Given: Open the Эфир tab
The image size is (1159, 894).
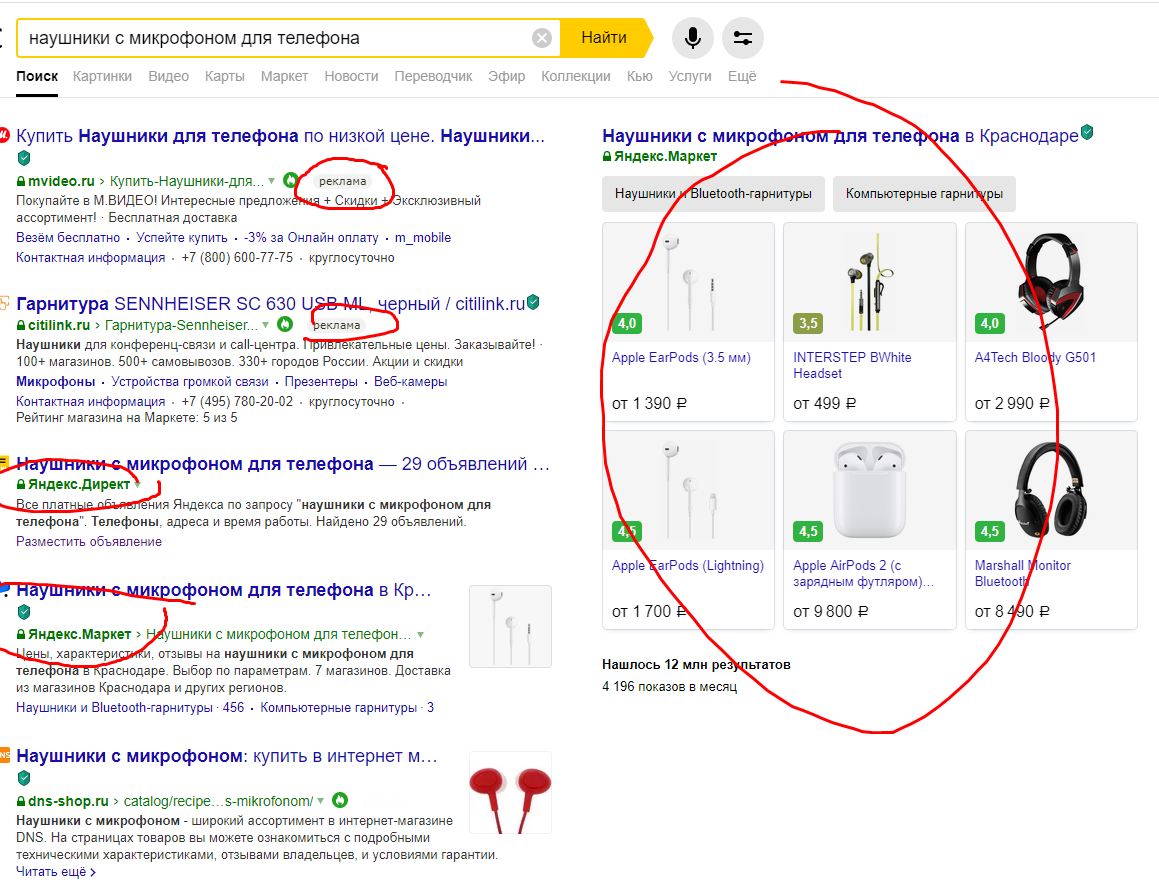Looking at the screenshot, I should point(506,76).
